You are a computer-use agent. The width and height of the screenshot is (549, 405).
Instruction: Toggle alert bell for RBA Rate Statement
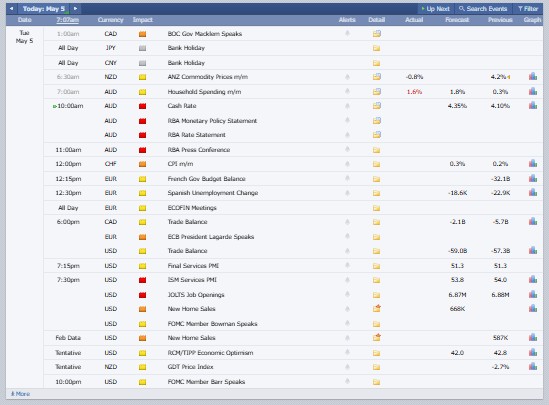point(347,134)
